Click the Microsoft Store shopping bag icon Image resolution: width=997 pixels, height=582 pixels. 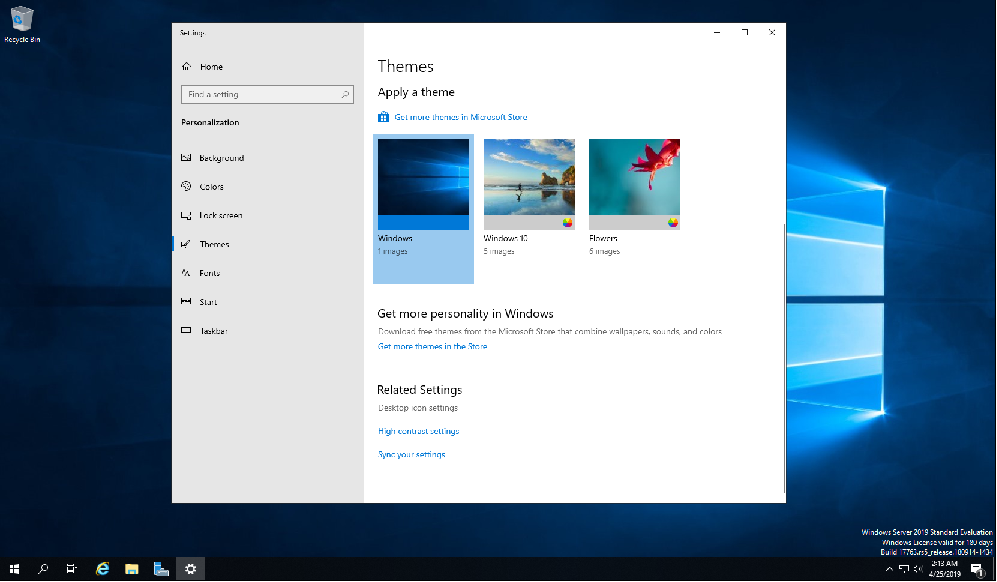click(x=383, y=116)
